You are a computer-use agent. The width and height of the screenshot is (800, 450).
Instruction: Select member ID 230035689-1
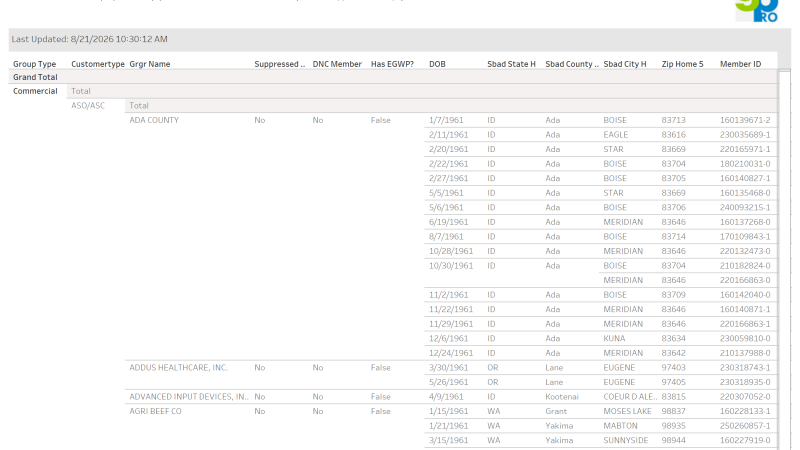click(745, 135)
